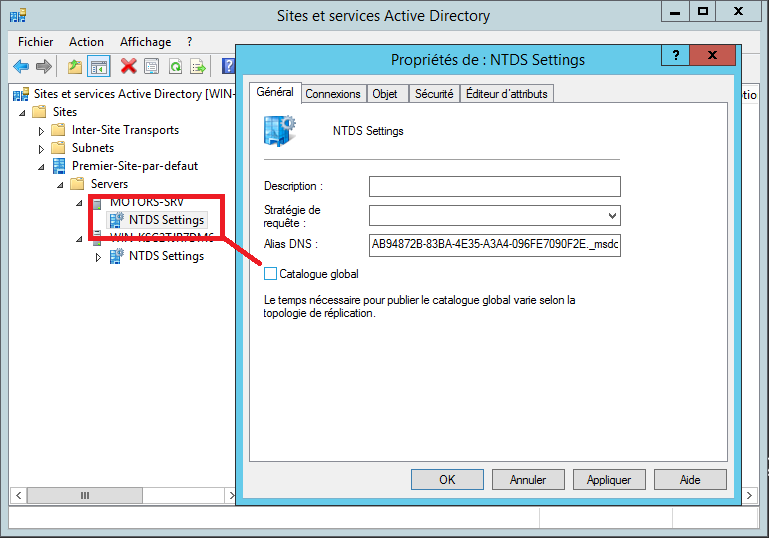Viewport: 769px width, 538px height.
Task: Click the forward arrow in toolbar
Action: pyautogui.click(x=44, y=66)
